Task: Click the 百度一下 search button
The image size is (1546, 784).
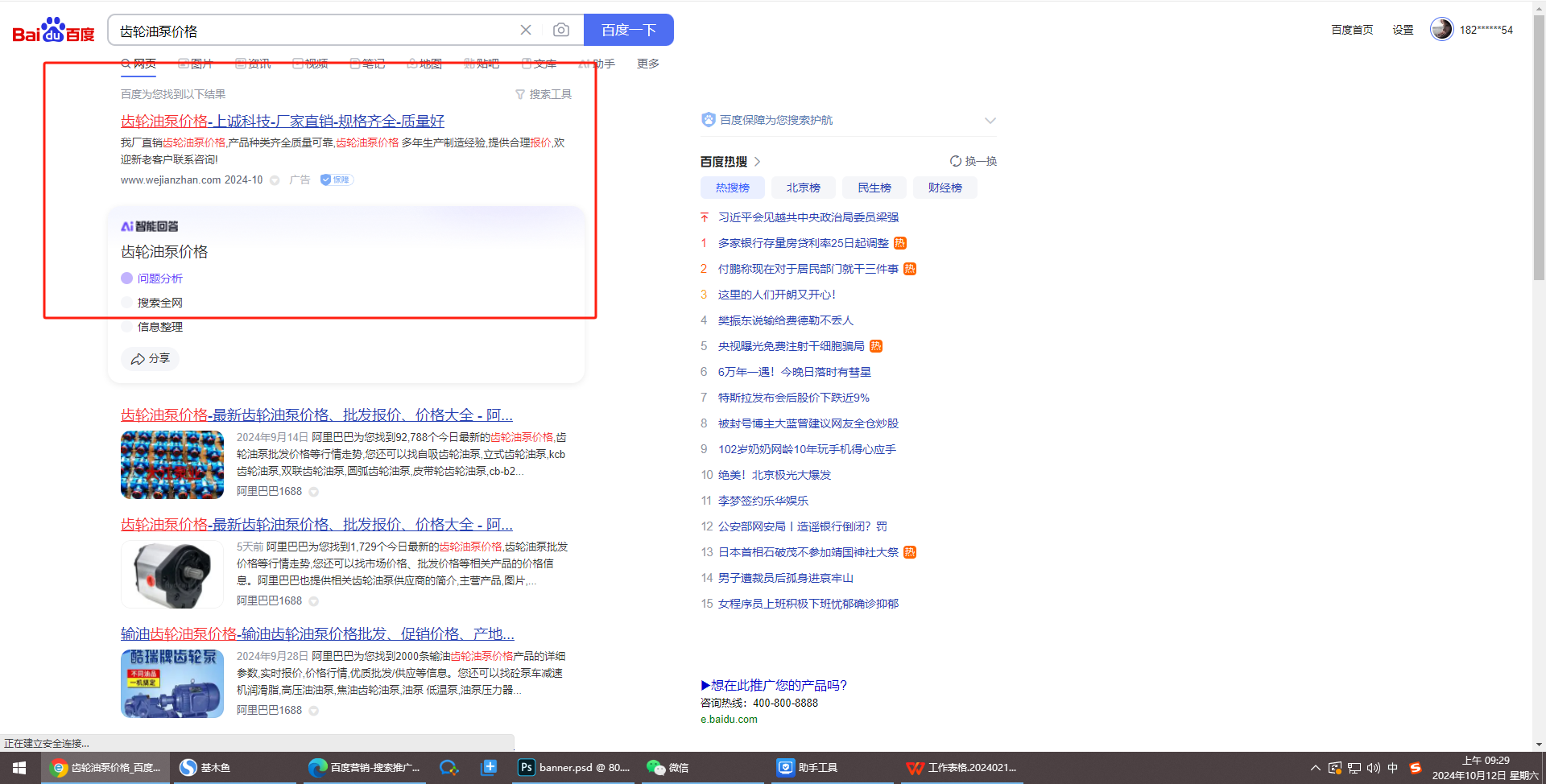Action: 628,30
